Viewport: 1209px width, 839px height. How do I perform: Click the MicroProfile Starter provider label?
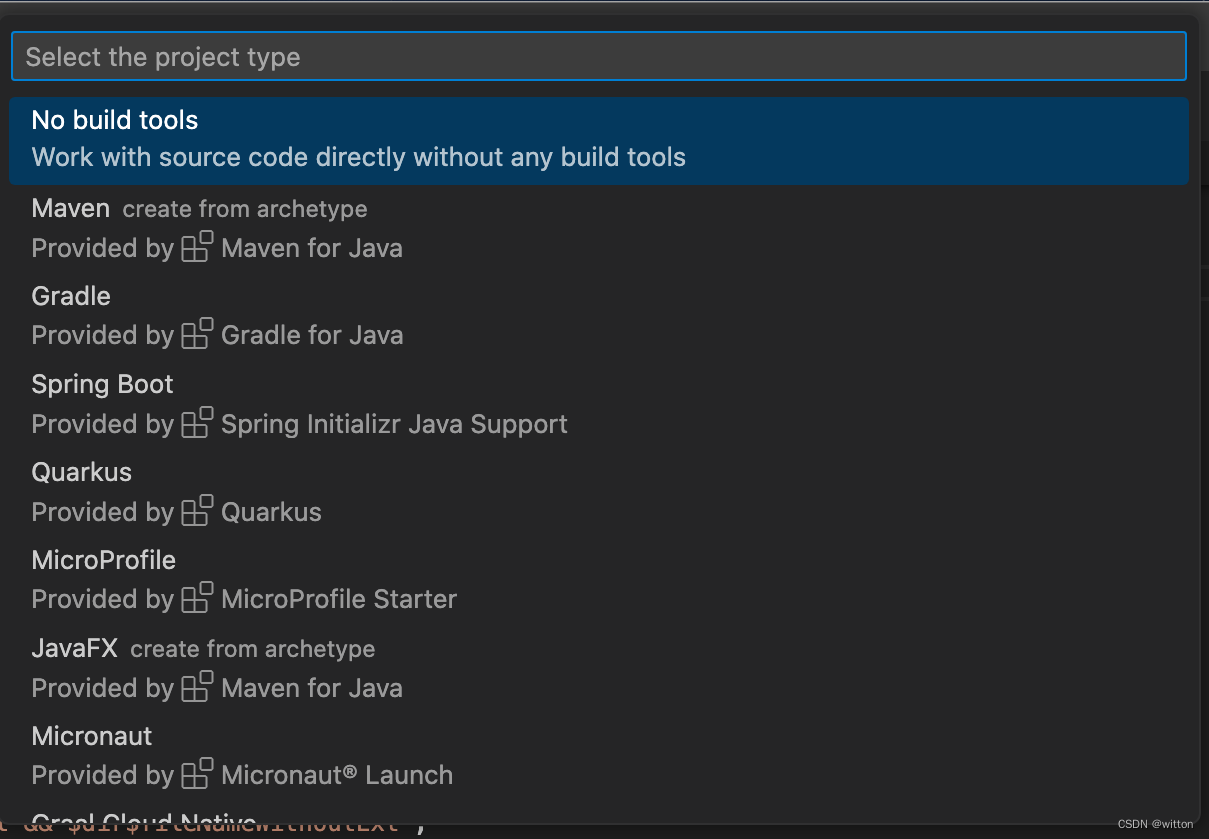tap(339, 599)
